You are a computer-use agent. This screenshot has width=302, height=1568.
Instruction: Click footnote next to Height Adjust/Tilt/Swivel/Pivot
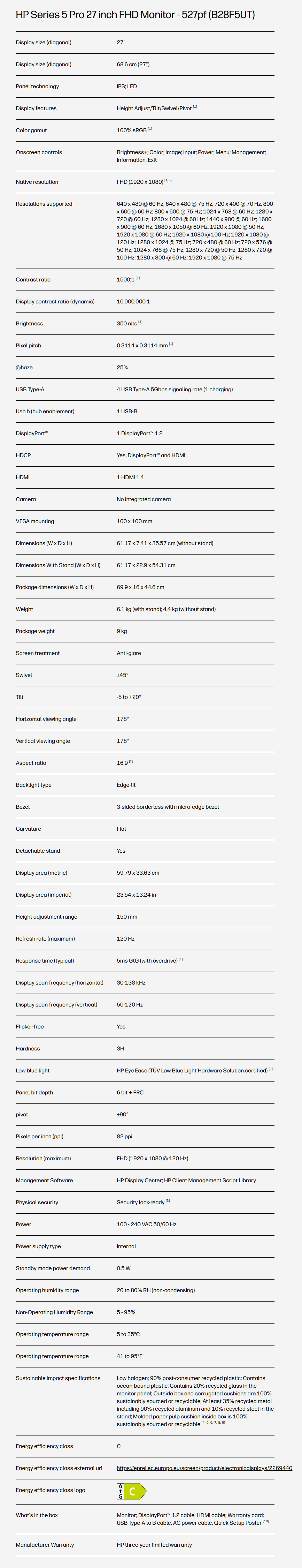pos(195,107)
